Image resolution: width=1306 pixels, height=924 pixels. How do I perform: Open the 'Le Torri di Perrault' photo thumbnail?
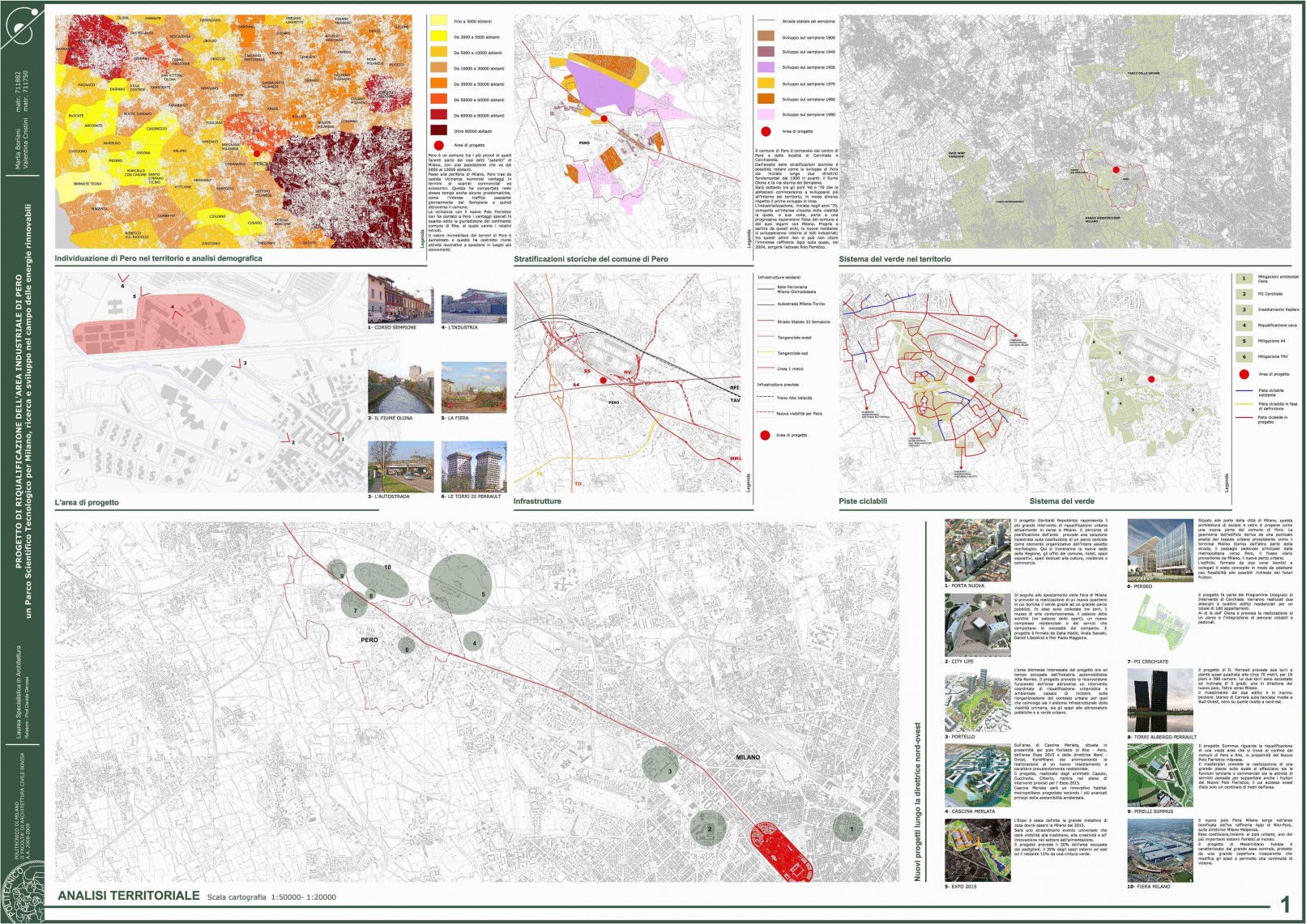pyautogui.click(x=474, y=467)
